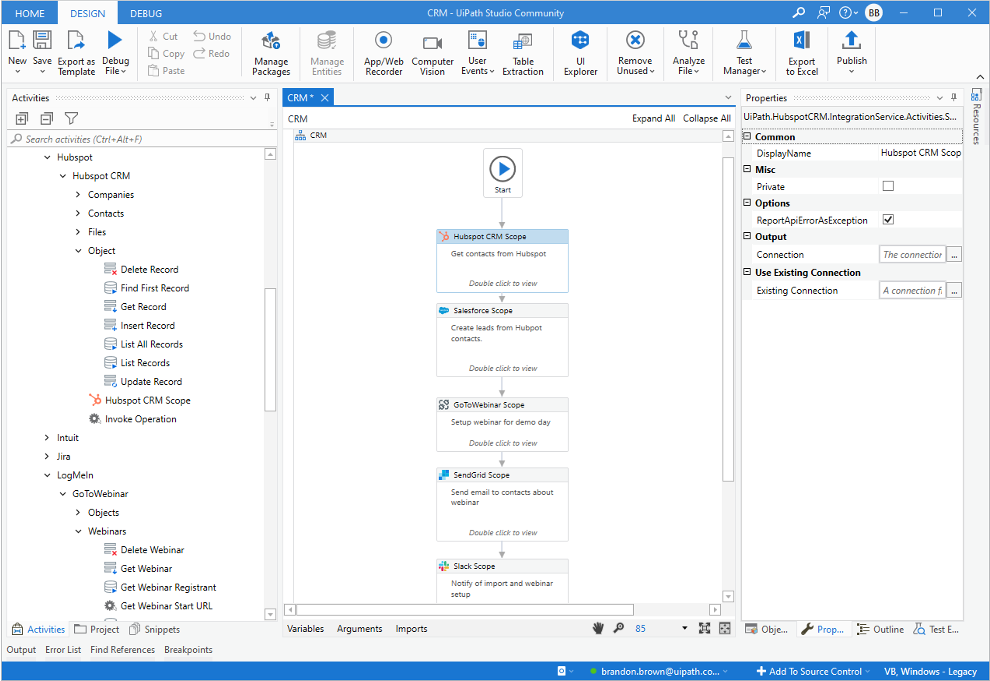The width and height of the screenshot is (990, 681).
Task: Click the Search activities field
Action: [142, 139]
